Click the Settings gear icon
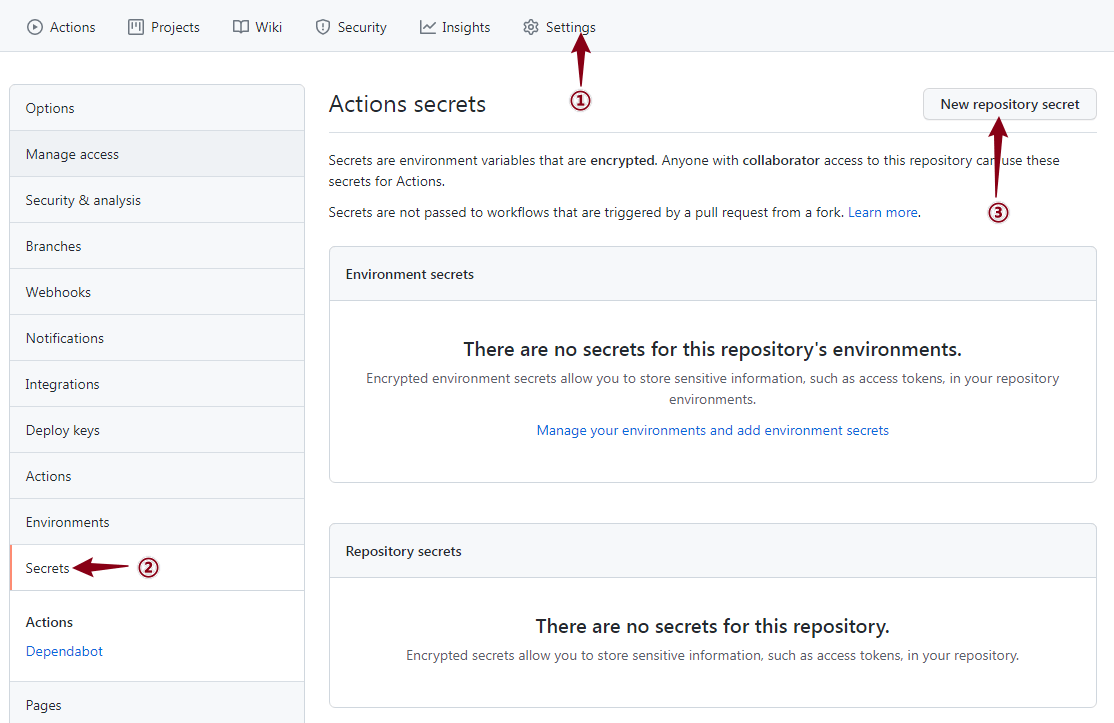Image resolution: width=1114 pixels, height=723 pixels. [x=531, y=27]
